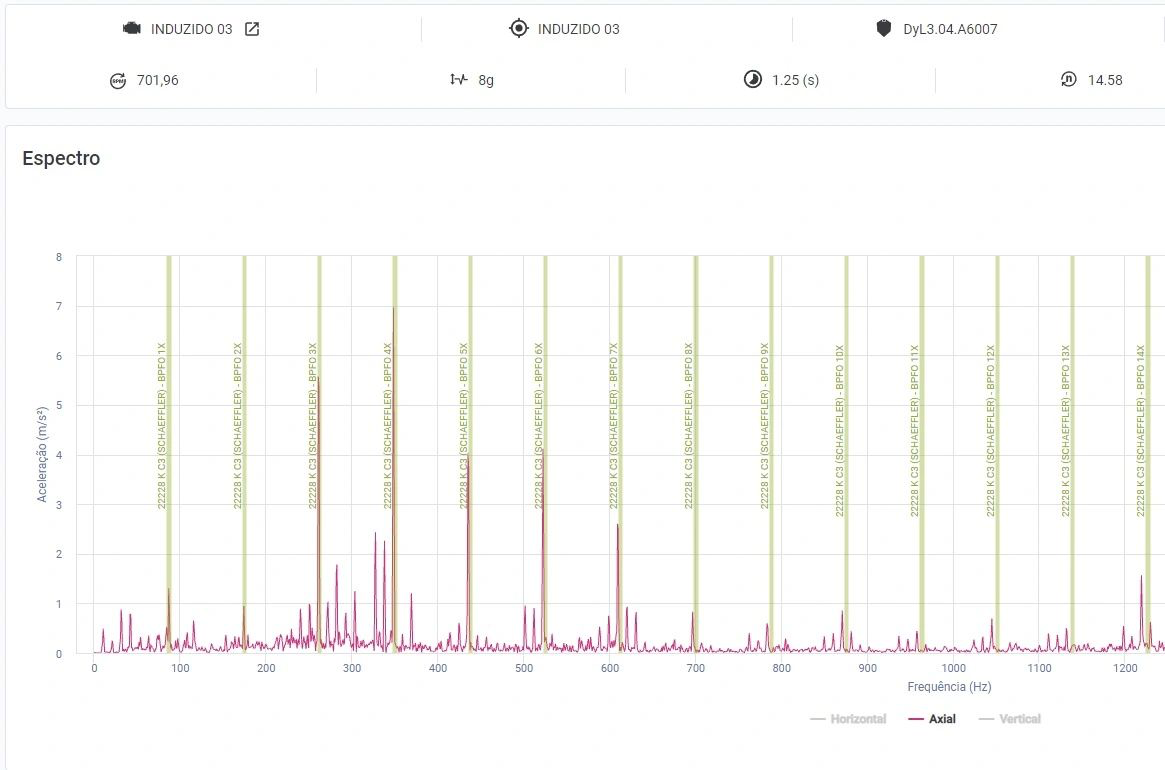Click the dynamic range icon beside 8g
Image resolution: width=1165 pixels, height=770 pixels.
point(458,80)
